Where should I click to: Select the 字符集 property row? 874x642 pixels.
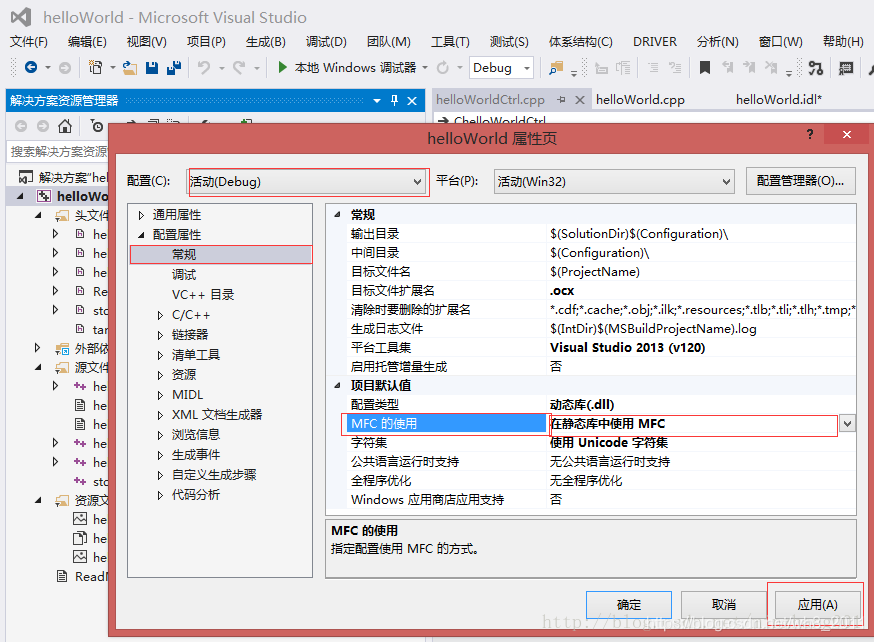click(x=600, y=442)
